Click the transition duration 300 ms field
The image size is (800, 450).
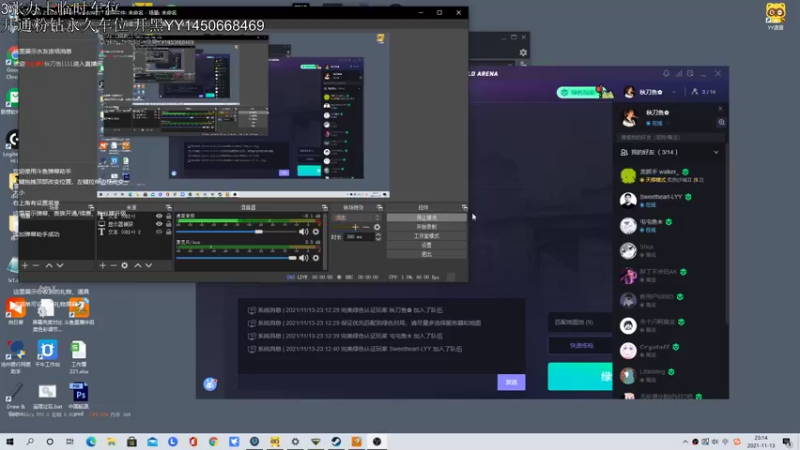pos(359,237)
